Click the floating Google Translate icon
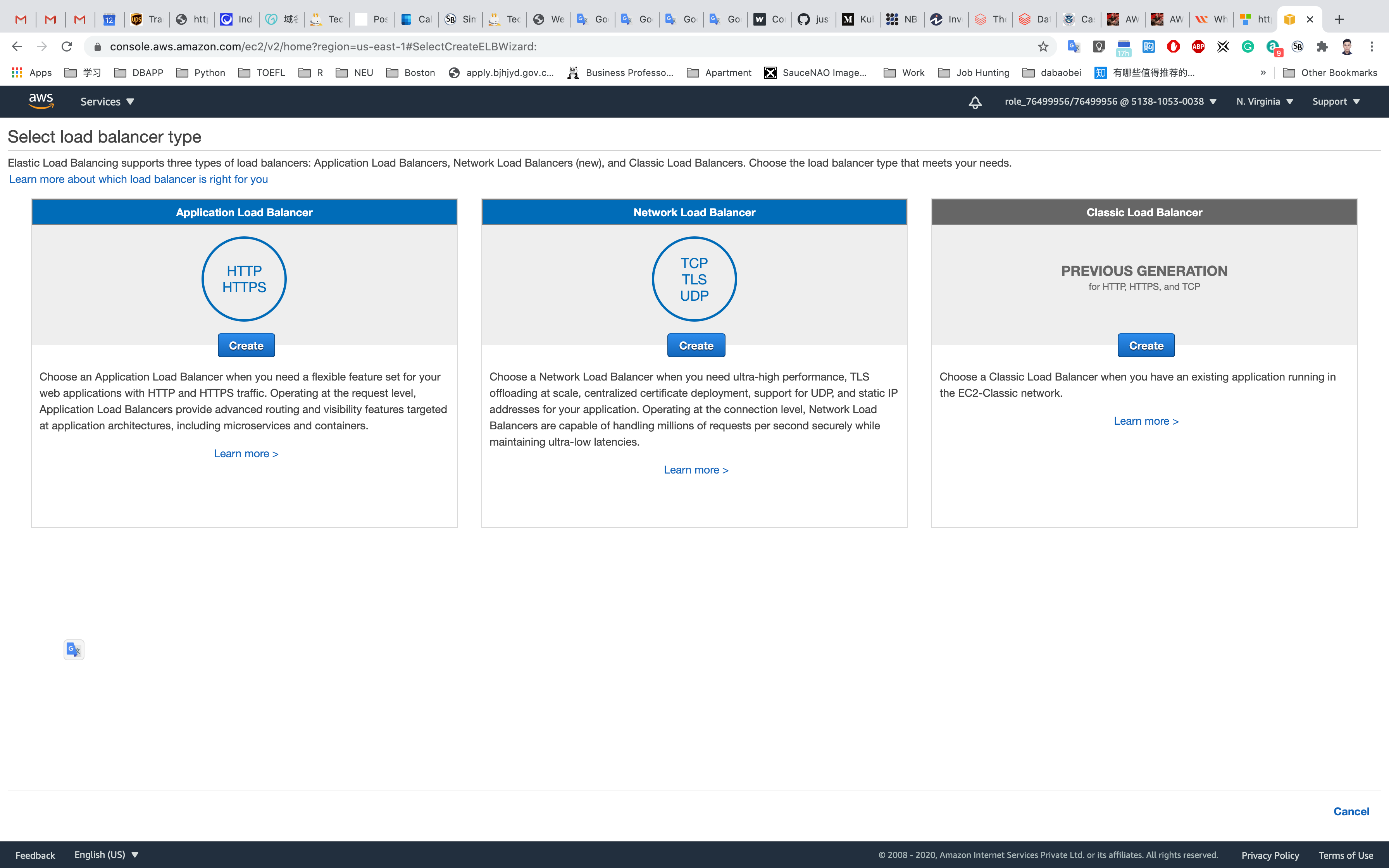Image resolution: width=1389 pixels, height=868 pixels. pos(74,650)
